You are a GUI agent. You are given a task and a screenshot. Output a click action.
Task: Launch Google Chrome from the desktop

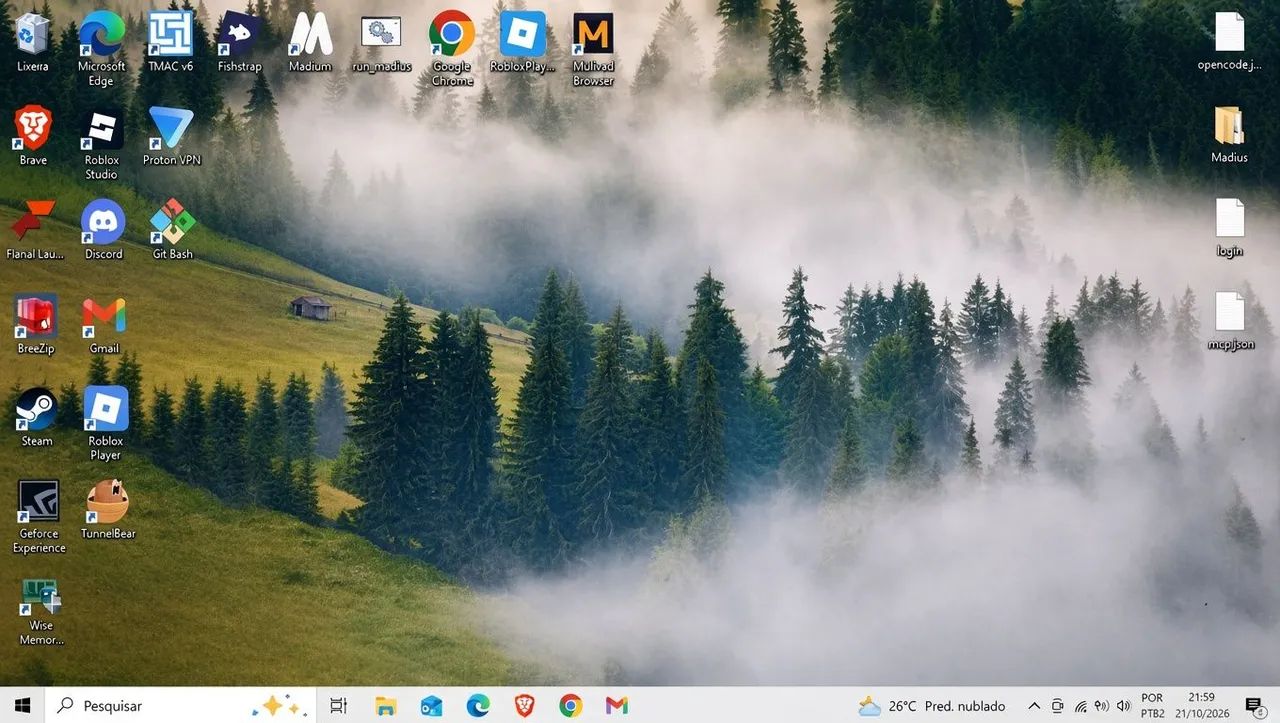[x=452, y=48]
